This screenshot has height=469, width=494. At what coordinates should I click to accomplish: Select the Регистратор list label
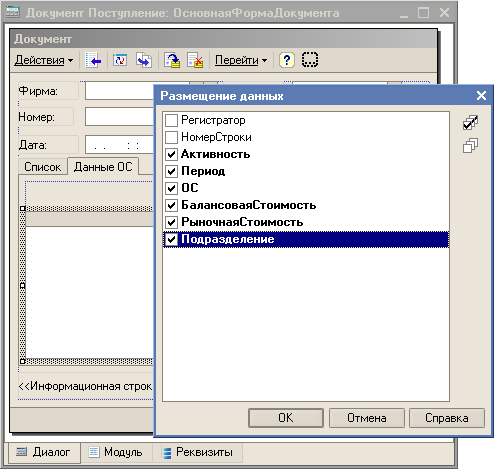click(213, 120)
